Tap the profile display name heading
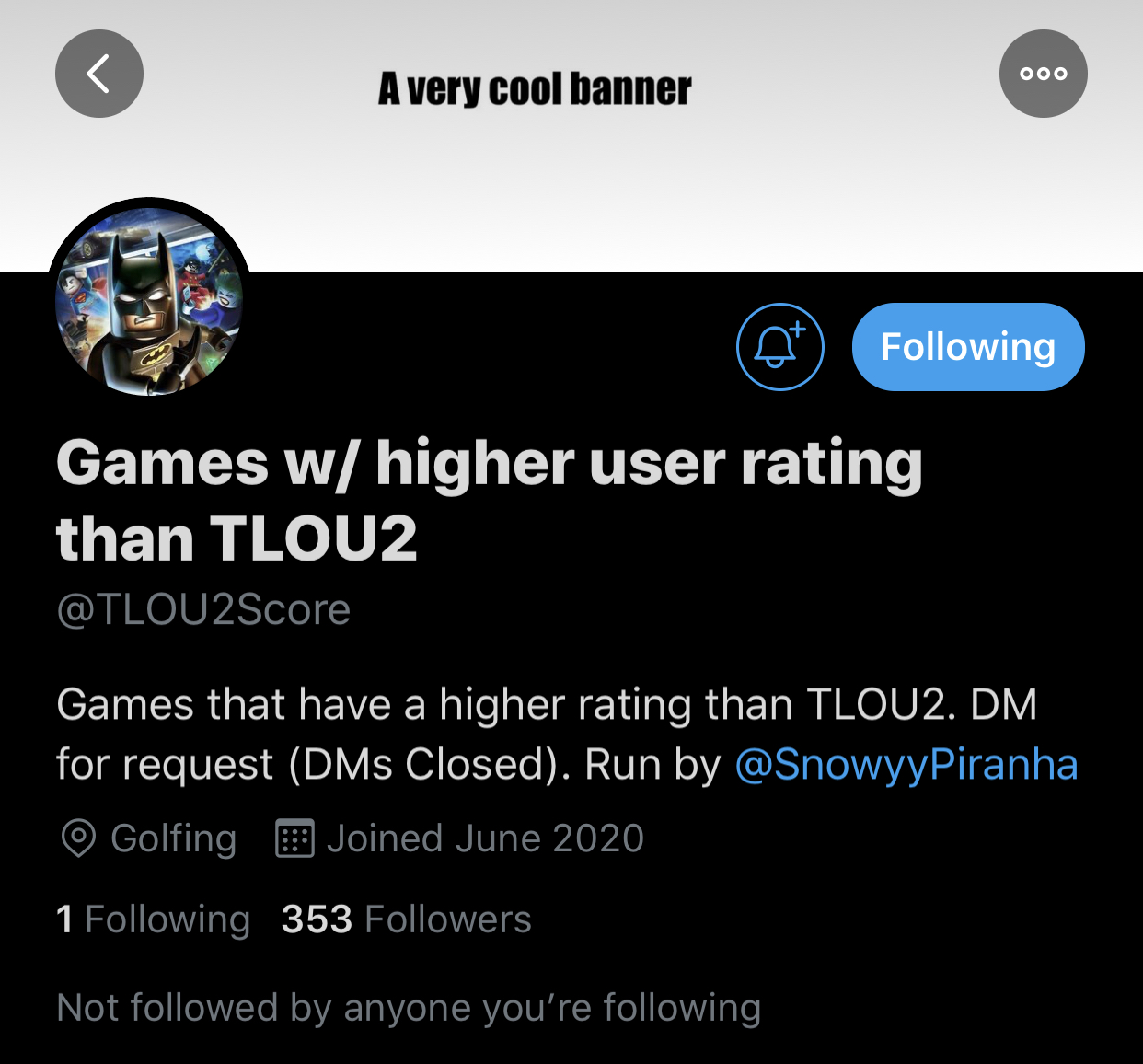This screenshot has width=1143, height=1064. pos(489,500)
